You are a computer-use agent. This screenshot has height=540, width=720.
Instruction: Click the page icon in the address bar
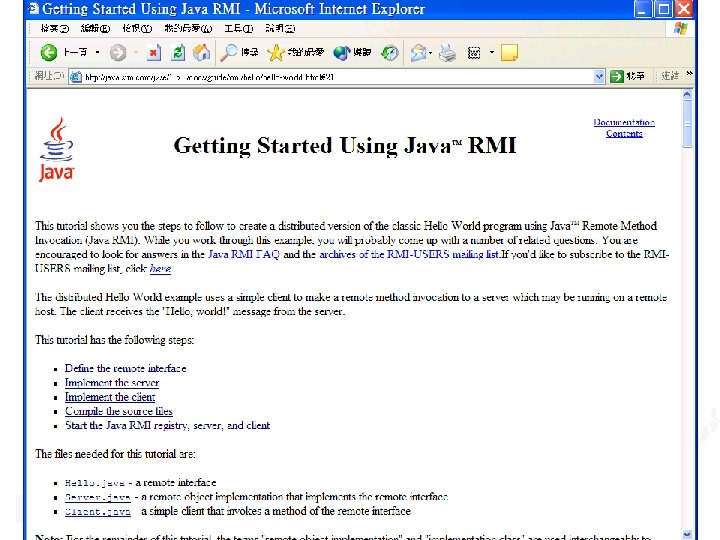tap(76, 77)
